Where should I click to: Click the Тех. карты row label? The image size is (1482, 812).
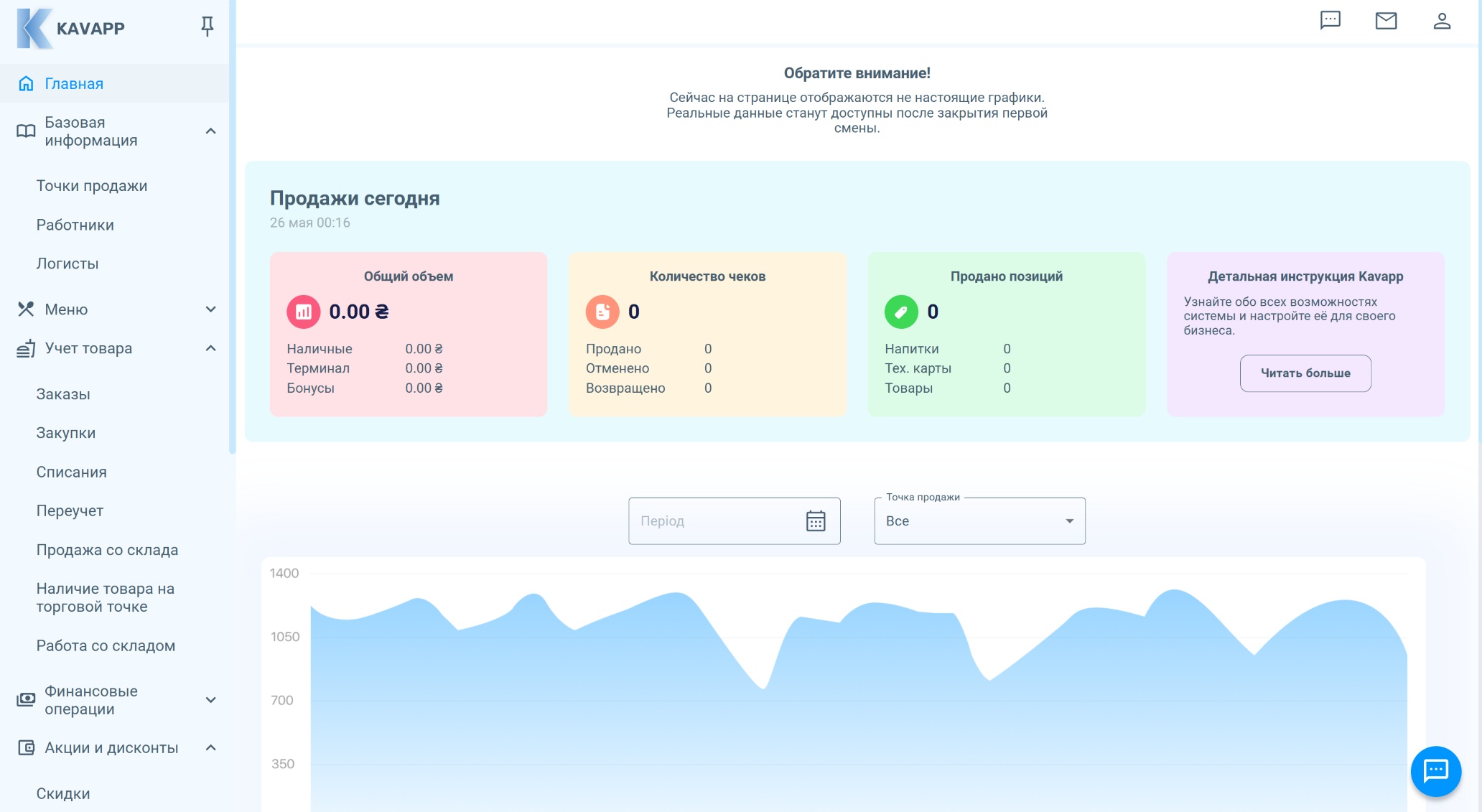[x=918, y=368]
